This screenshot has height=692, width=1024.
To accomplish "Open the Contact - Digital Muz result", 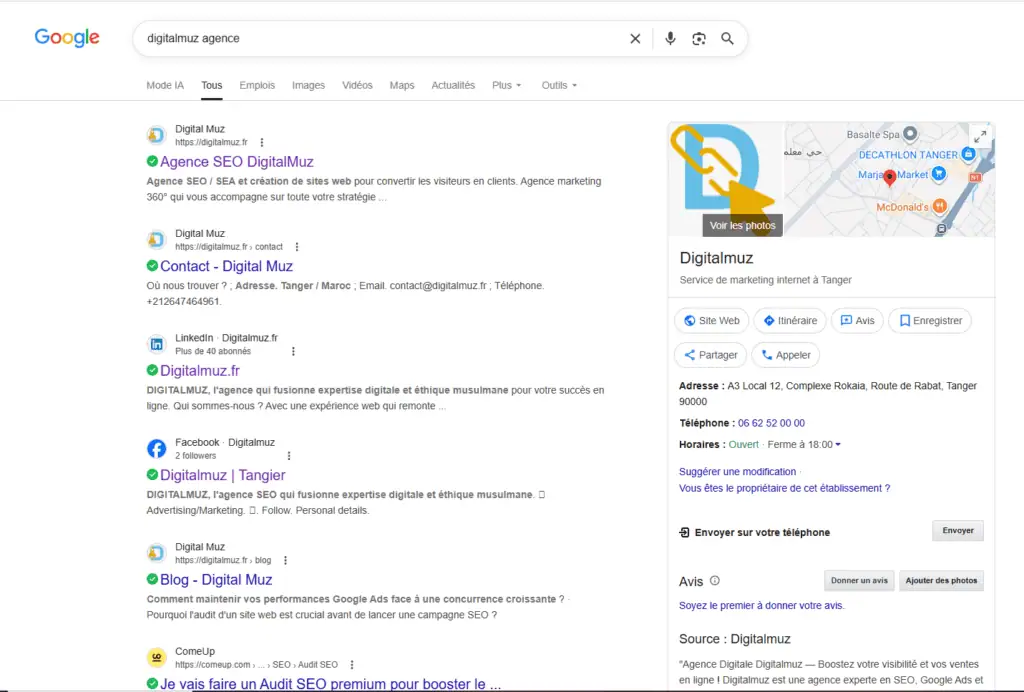I will click(226, 266).
